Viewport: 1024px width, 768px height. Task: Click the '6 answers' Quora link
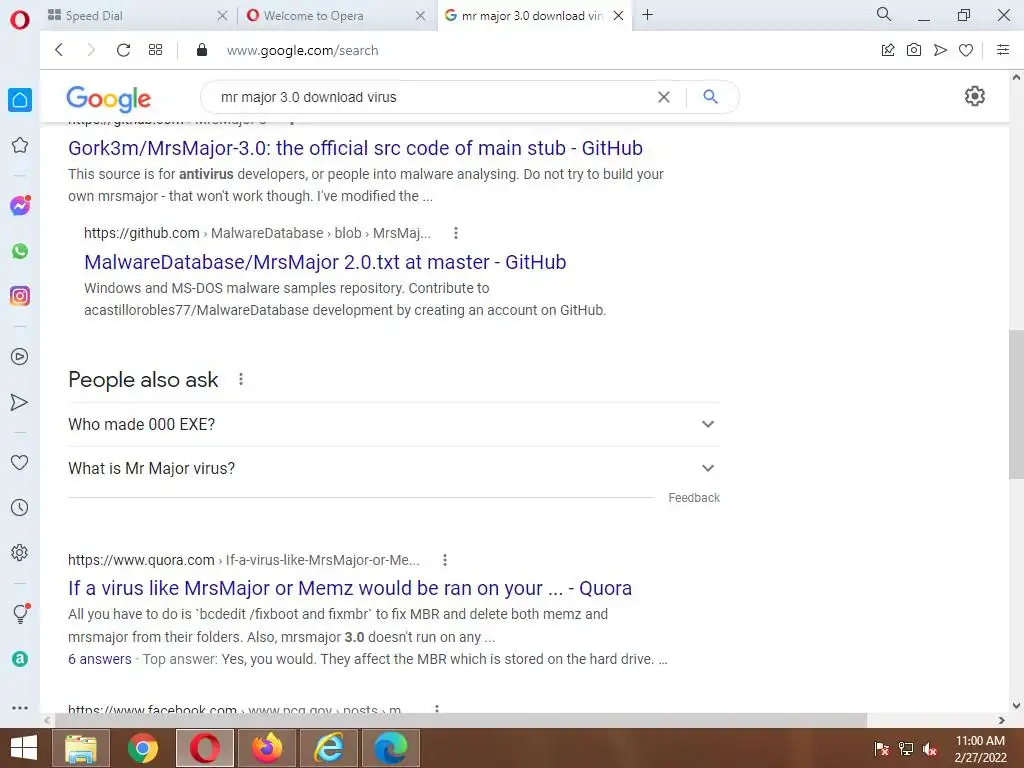[x=100, y=659]
